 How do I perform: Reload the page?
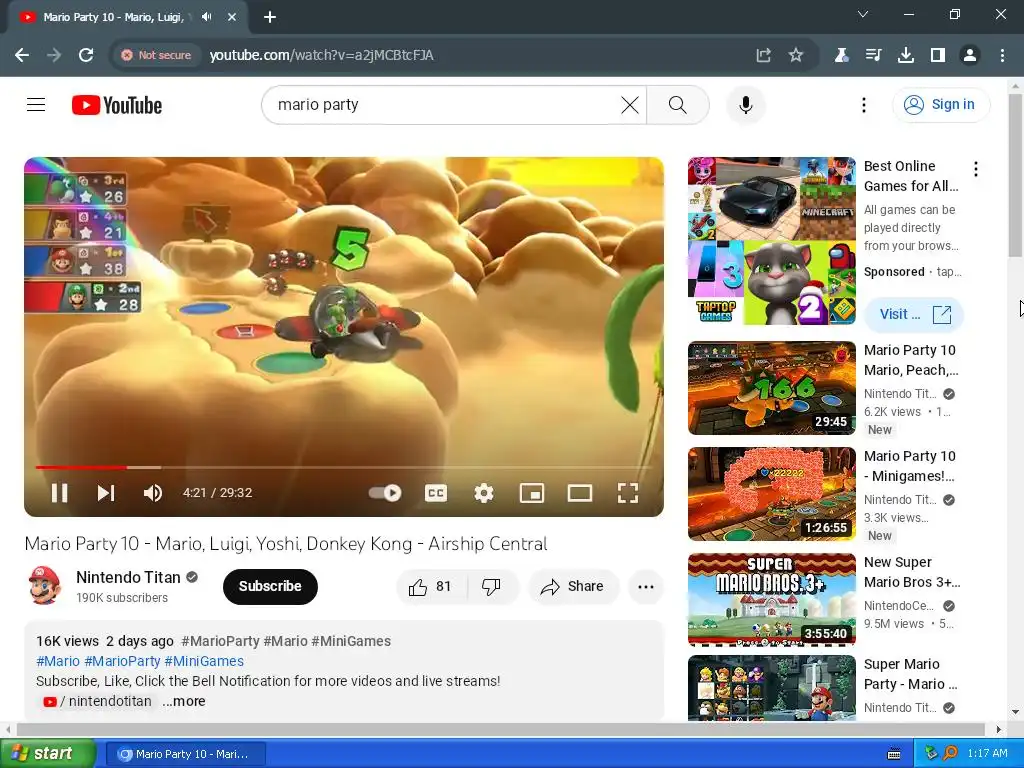pos(86,56)
